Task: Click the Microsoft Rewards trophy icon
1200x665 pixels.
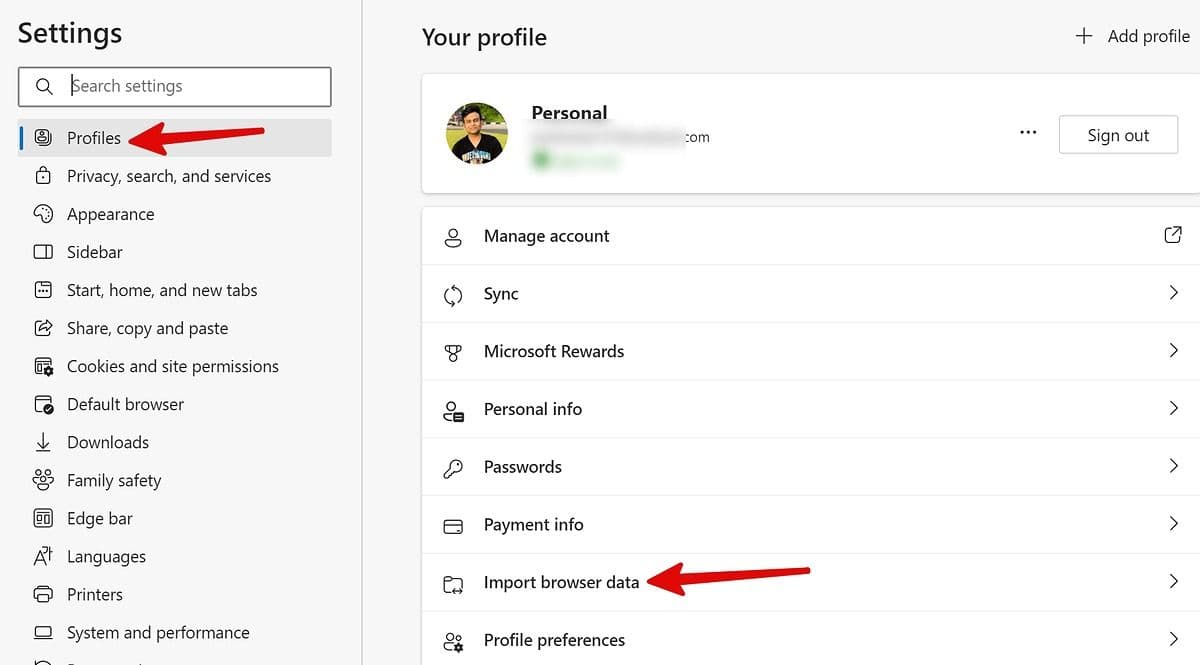Action: click(x=453, y=352)
